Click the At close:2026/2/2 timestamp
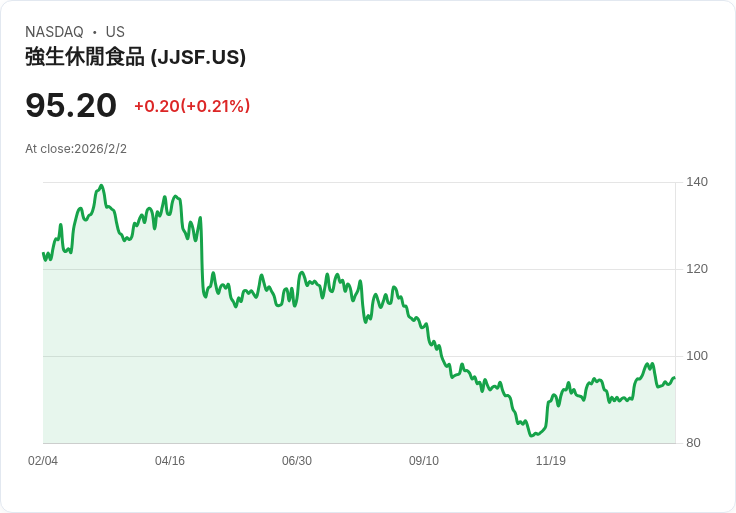The image size is (736, 513). coord(76,149)
